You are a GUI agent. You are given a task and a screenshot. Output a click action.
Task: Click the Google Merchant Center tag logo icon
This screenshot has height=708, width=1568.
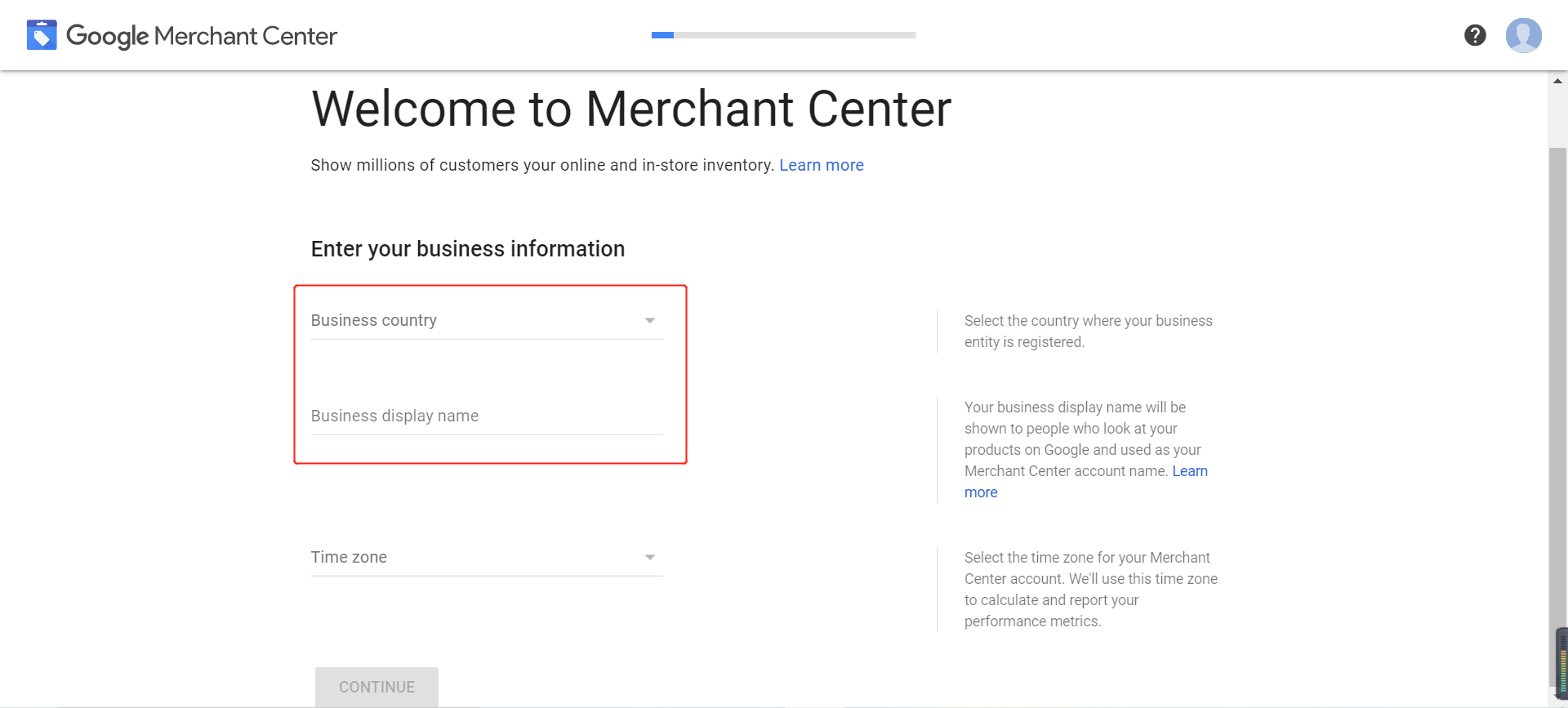point(42,35)
